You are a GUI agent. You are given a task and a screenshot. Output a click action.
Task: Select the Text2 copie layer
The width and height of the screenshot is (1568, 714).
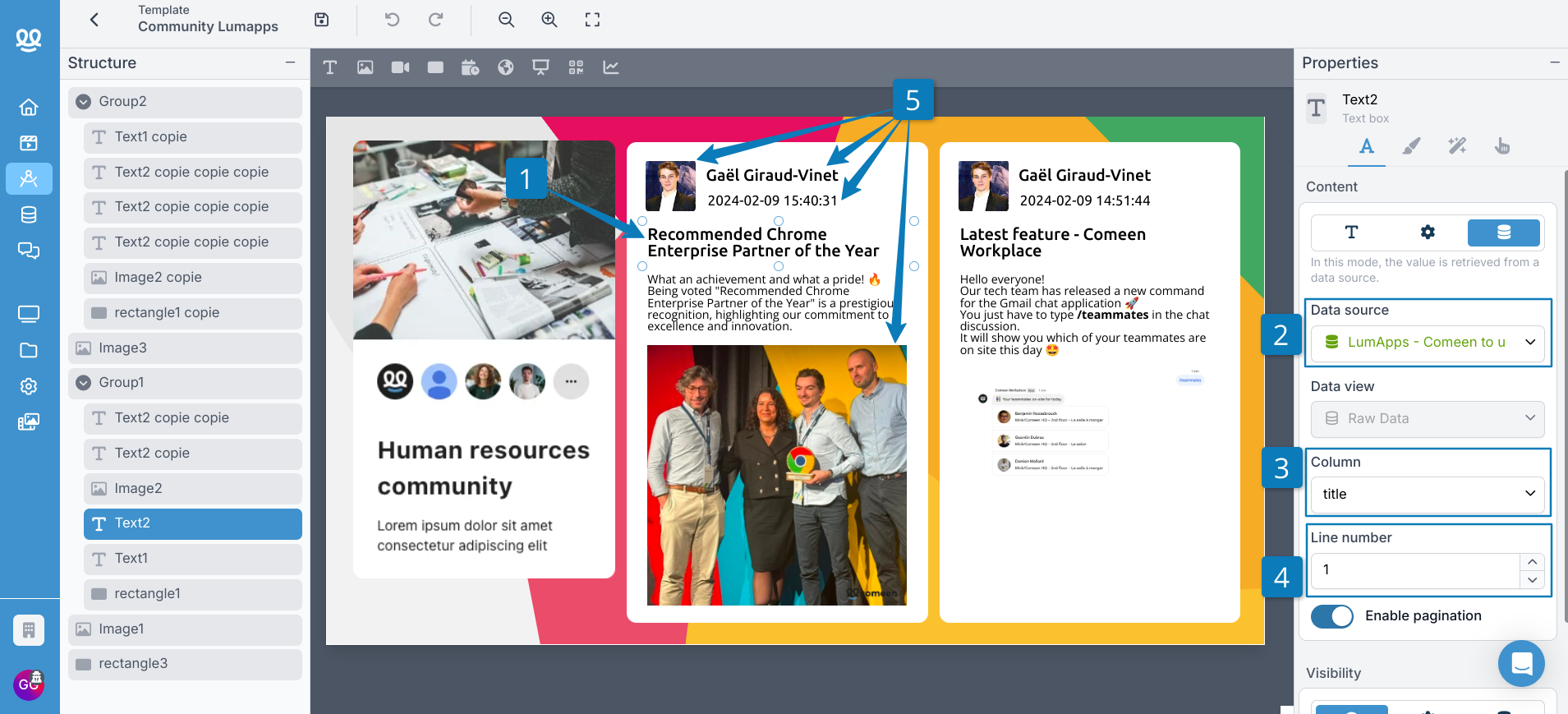pyautogui.click(x=192, y=454)
